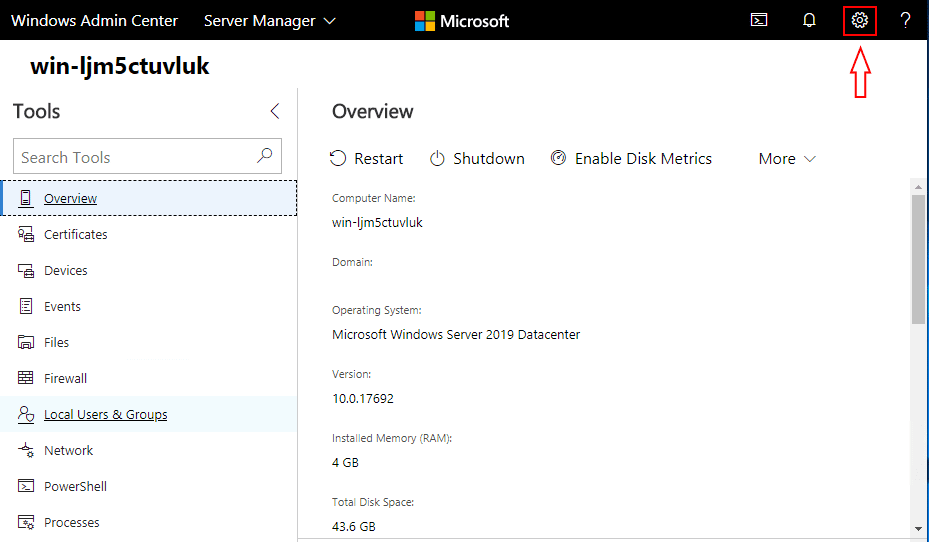Click Enable Disk Metrics
This screenshot has height=542, width=929.
631,158
